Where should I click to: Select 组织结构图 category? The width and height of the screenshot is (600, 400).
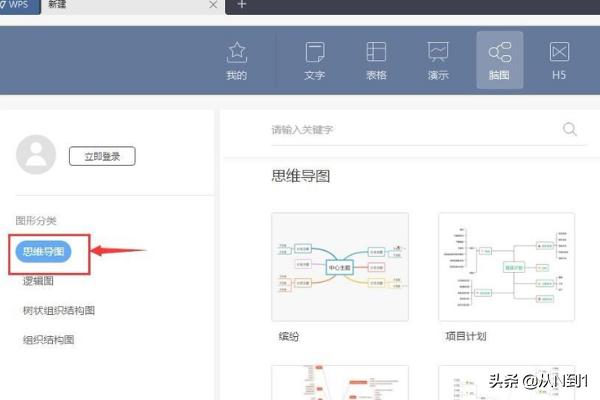pyautogui.click(x=48, y=340)
